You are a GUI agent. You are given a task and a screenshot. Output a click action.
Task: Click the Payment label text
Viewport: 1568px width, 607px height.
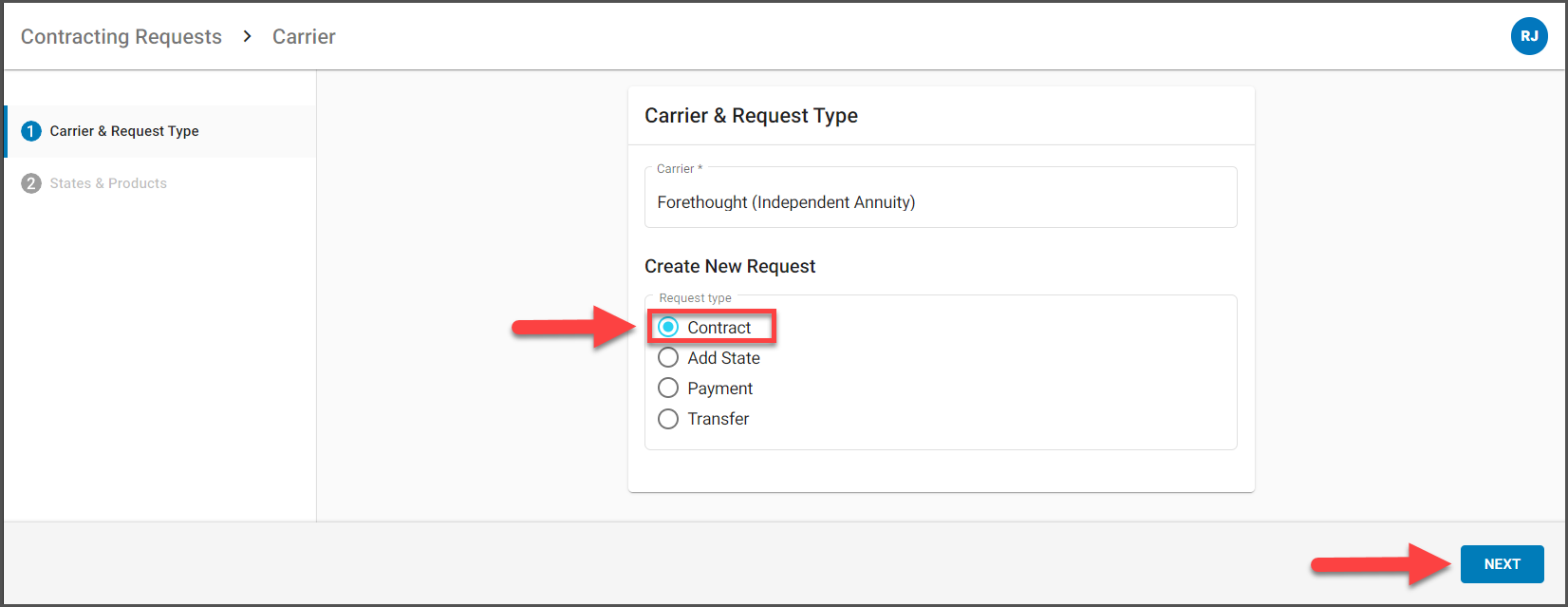point(720,389)
